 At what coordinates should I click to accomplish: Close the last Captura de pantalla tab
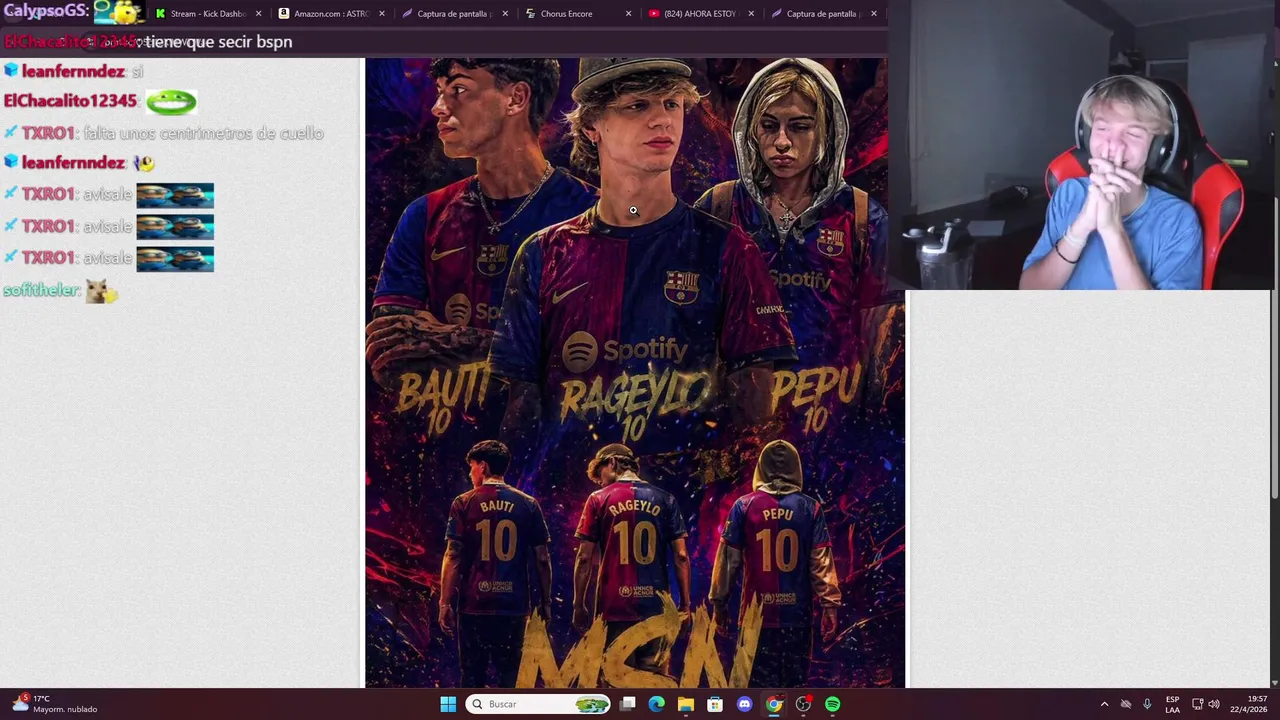pyautogui.click(x=874, y=14)
